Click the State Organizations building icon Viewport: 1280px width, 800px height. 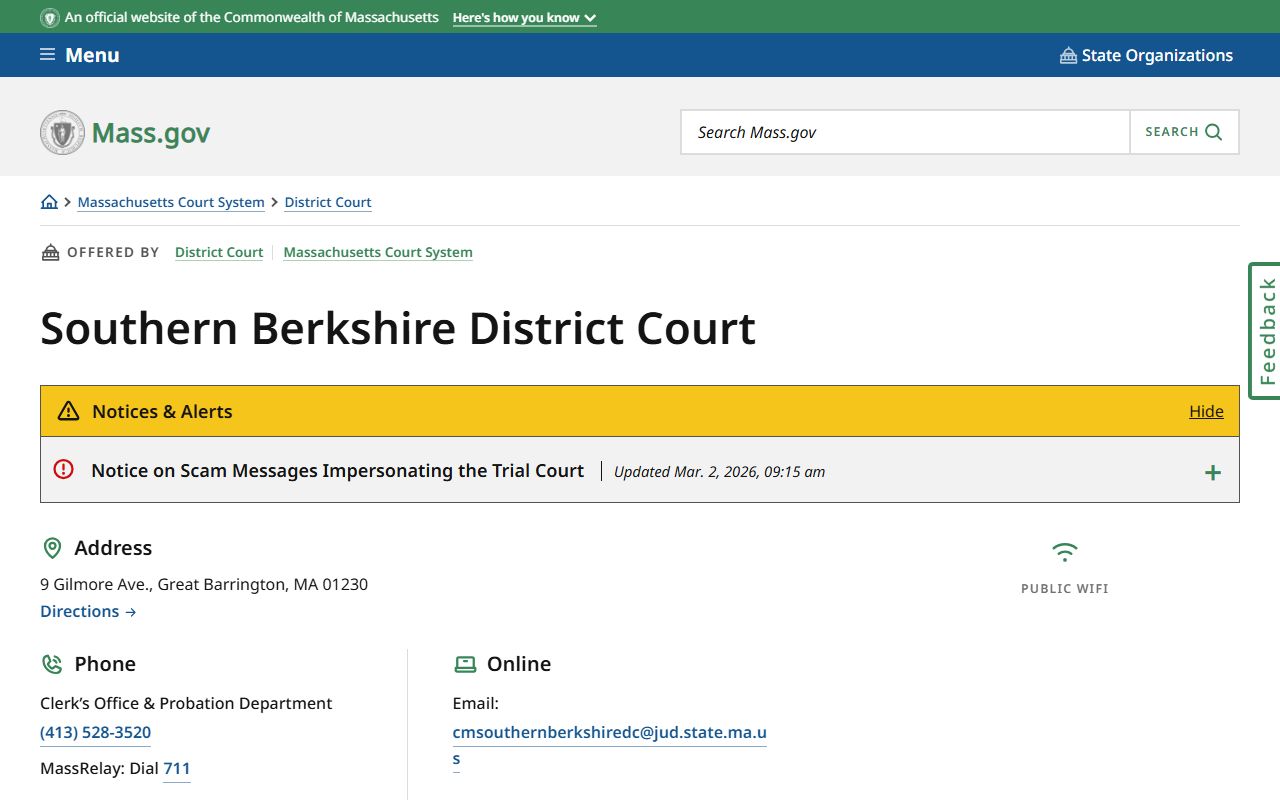coord(1068,56)
